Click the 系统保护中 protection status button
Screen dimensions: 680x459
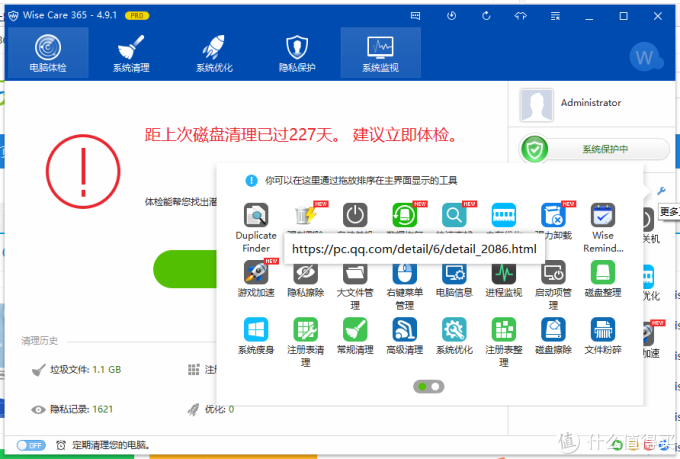pos(605,149)
